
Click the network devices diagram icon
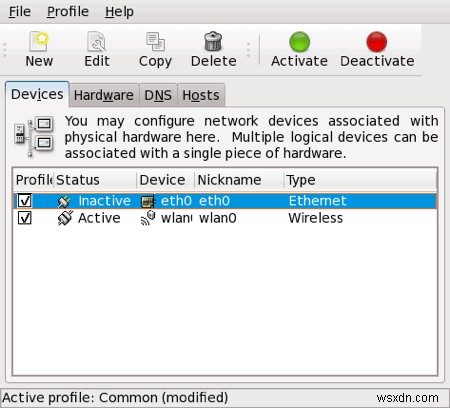[34, 137]
